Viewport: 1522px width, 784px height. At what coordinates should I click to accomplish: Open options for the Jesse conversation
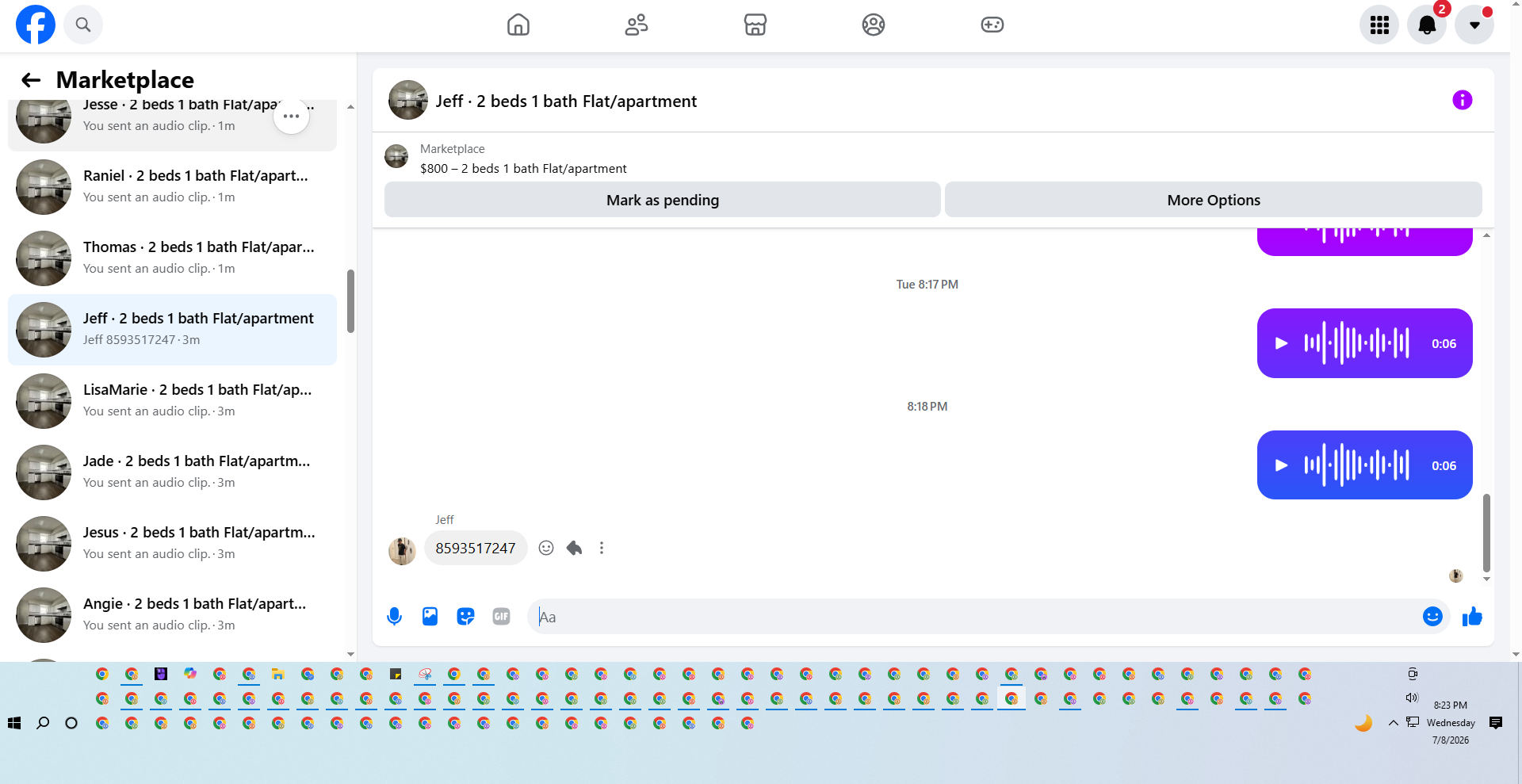(x=292, y=117)
